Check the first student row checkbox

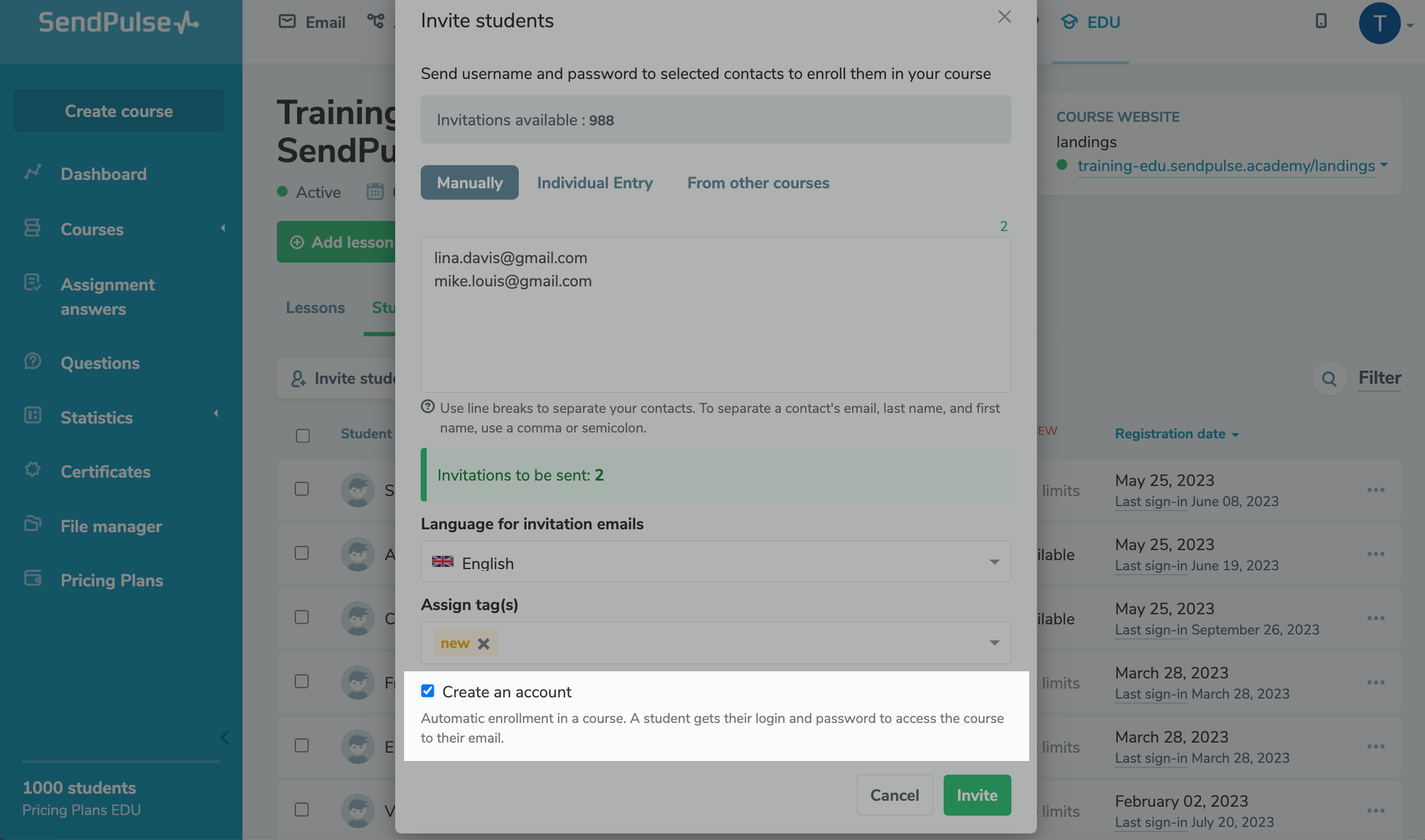(302, 489)
